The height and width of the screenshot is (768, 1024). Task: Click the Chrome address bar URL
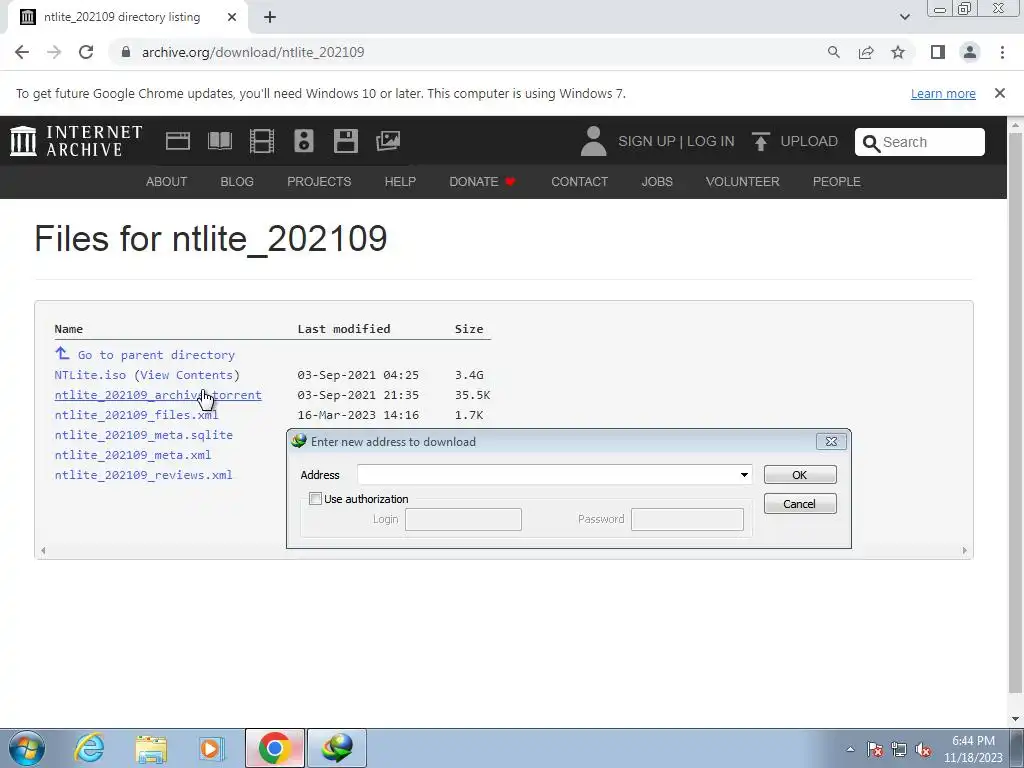(253, 52)
